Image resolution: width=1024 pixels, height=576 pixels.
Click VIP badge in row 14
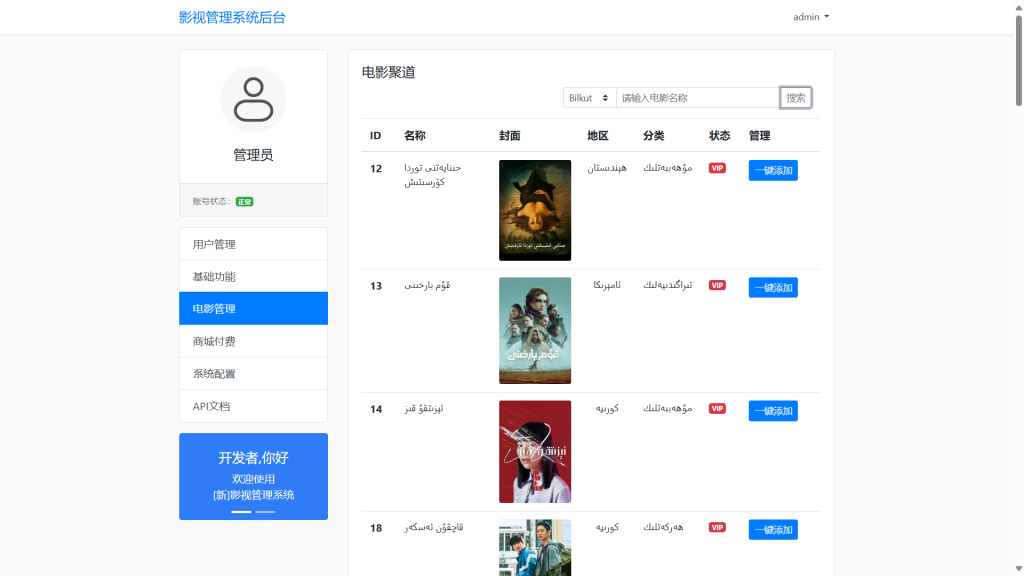(717, 409)
